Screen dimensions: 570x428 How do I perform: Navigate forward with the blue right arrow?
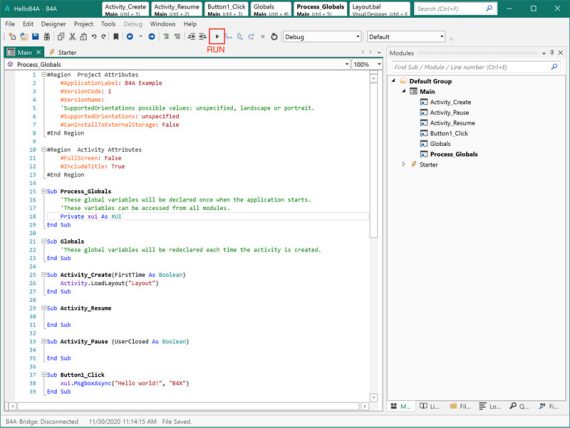[152, 36]
